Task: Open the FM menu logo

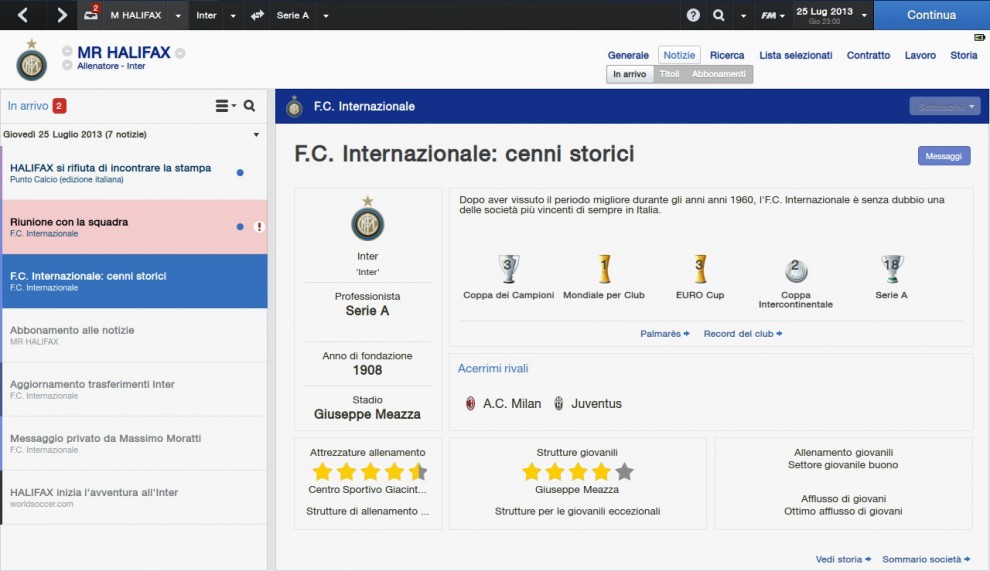Action: 772,15
